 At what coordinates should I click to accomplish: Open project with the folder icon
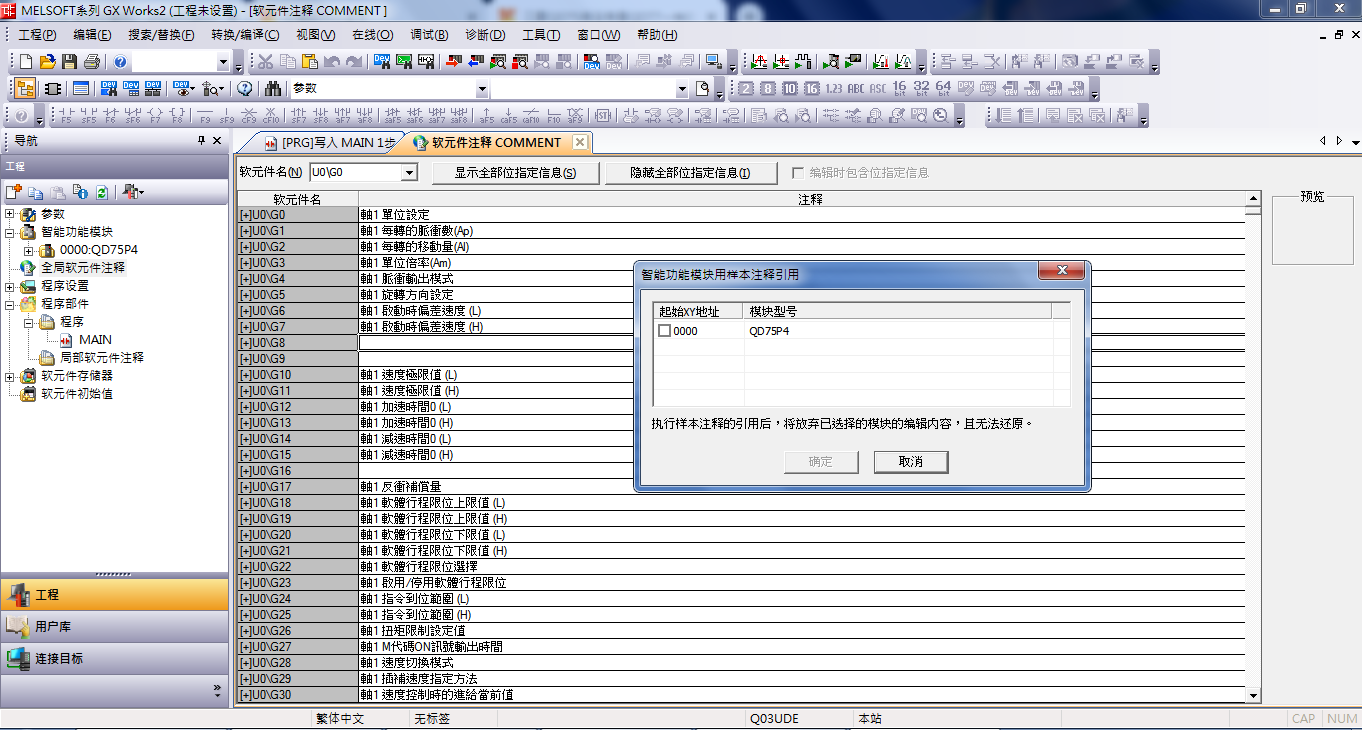48,62
